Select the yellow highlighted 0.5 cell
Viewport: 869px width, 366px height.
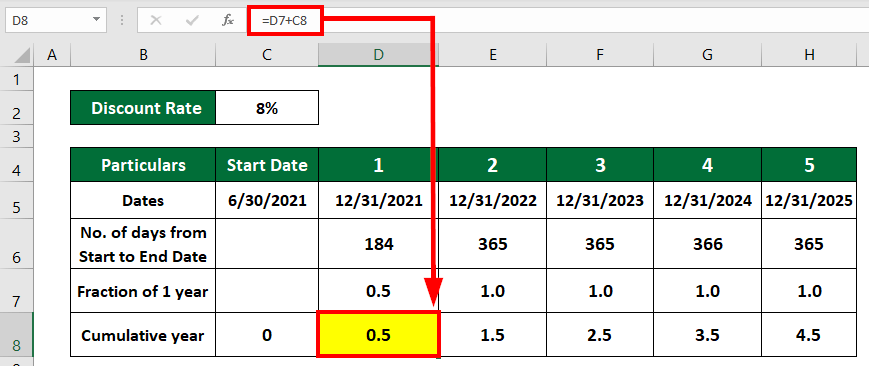[x=378, y=335]
